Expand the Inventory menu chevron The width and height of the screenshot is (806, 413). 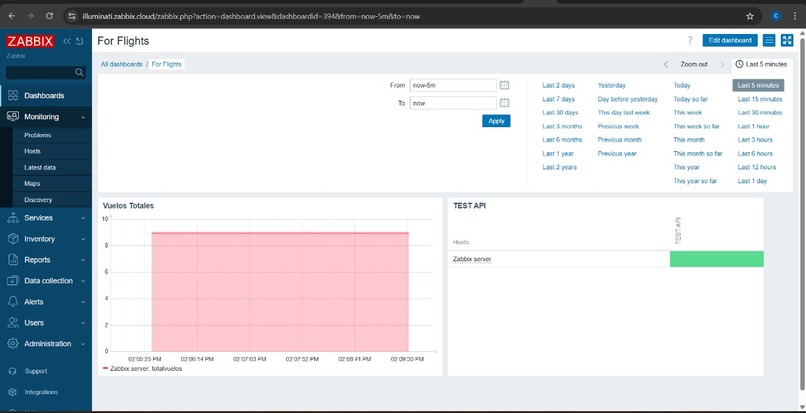(83, 239)
